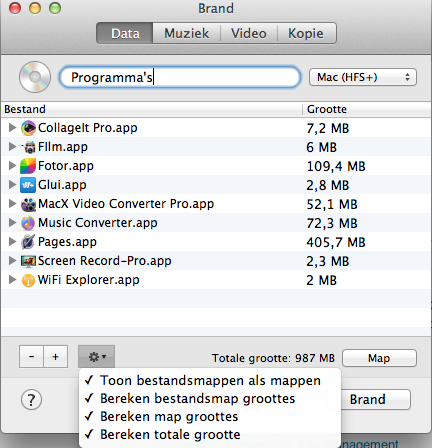The image size is (432, 448).
Task: Add files with the plus button
Action: click(56, 357)
